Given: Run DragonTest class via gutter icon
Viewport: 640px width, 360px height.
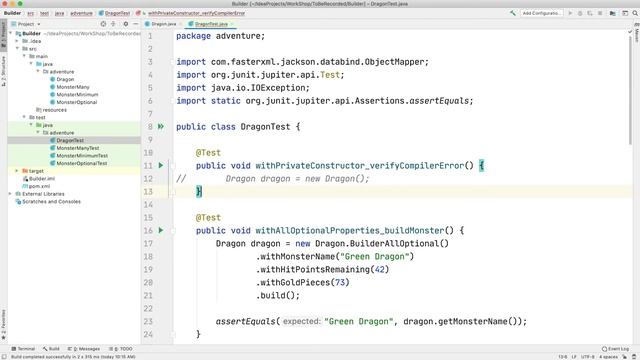Looking at the screenshot, I should click(161, 127).
